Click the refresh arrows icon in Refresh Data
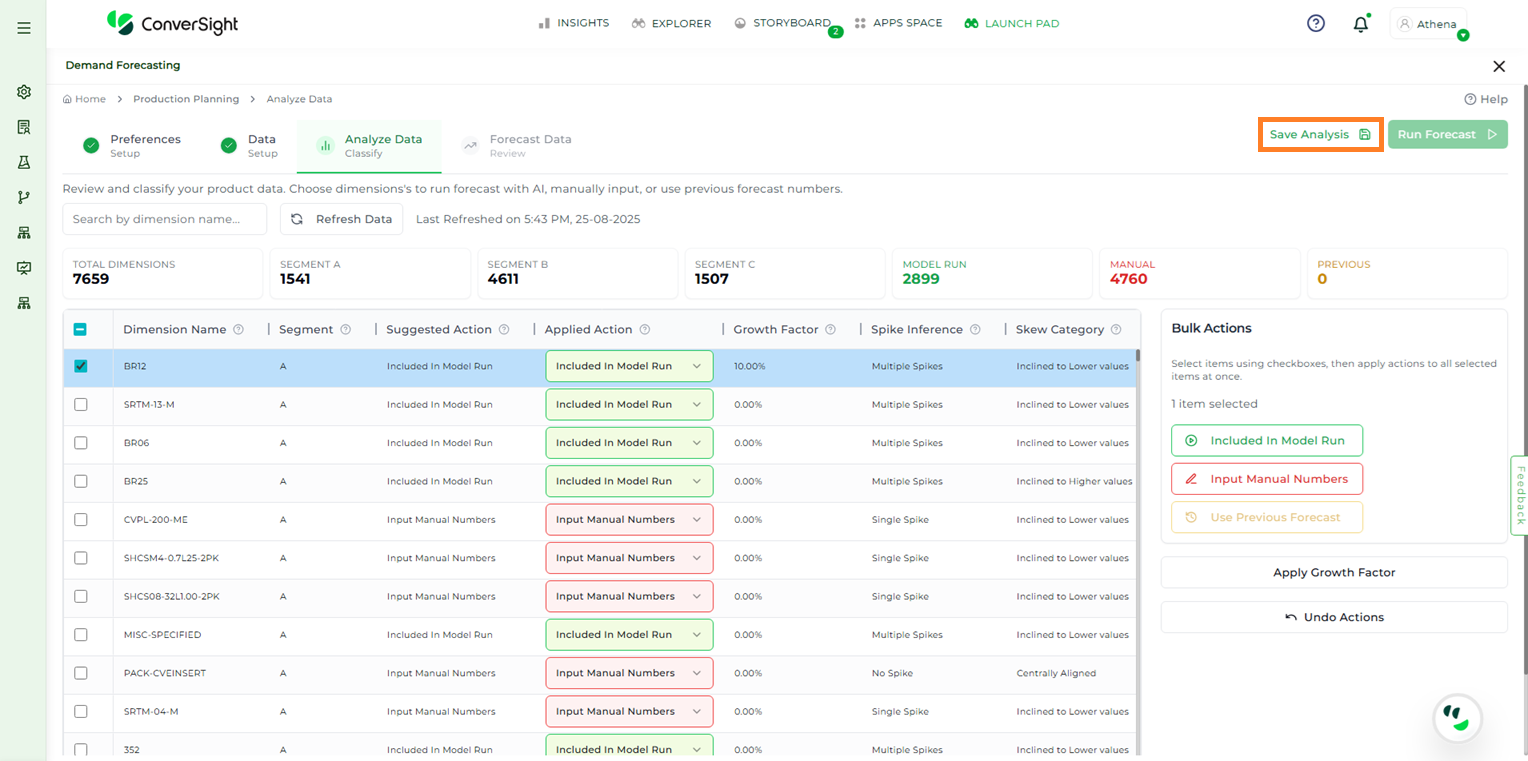The width and height of the screenshot is (1528, 761). click(297, 219)
